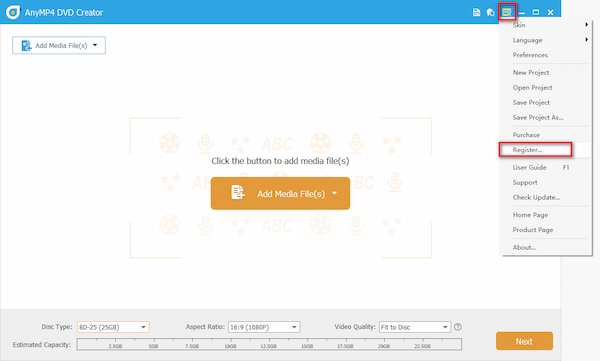
Task: Select Check Update... menu entry
Action: tap(536, 197)
